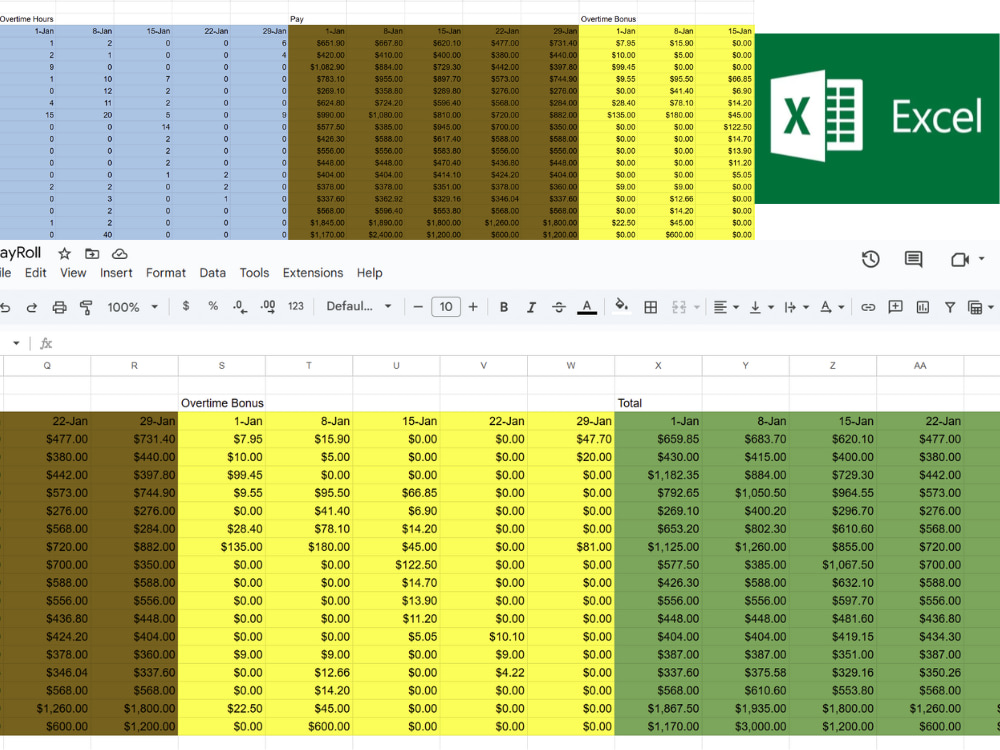Image resolution: width=1000 pixels, height=750 pixels.
Task: Open the text color picker
Action: point(587,307)
